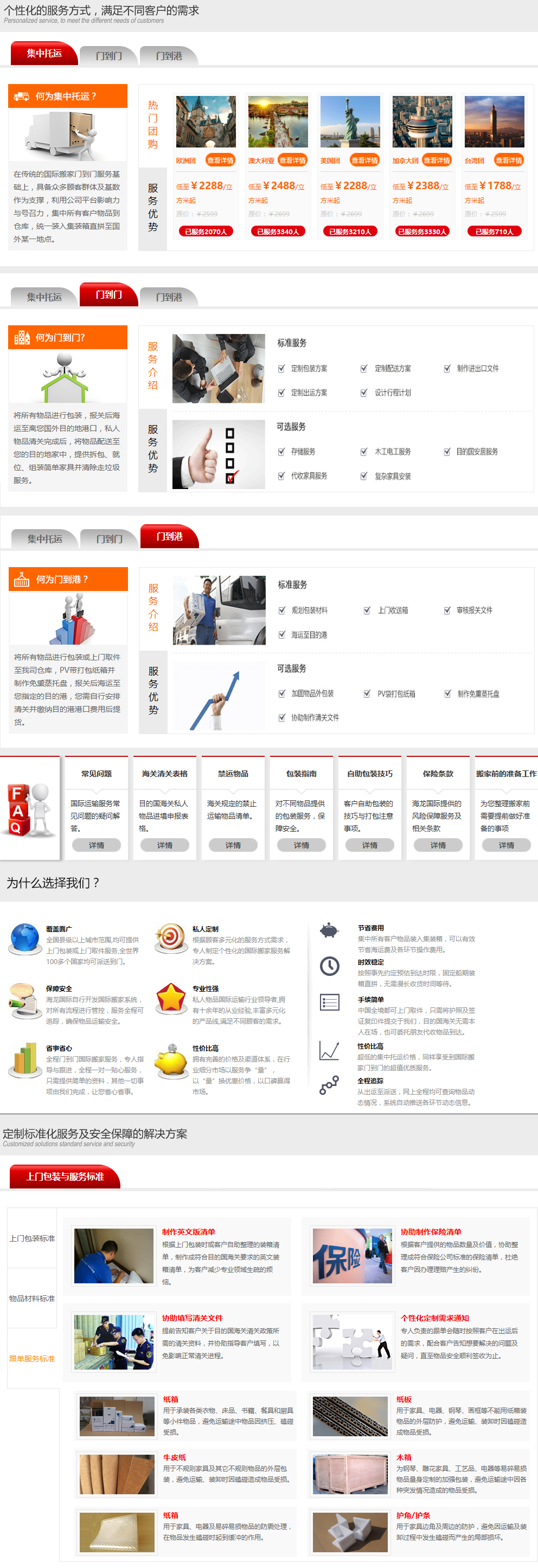
Task: Click 查看详情 for 欧洲团
Action: [x=220, y=160]
